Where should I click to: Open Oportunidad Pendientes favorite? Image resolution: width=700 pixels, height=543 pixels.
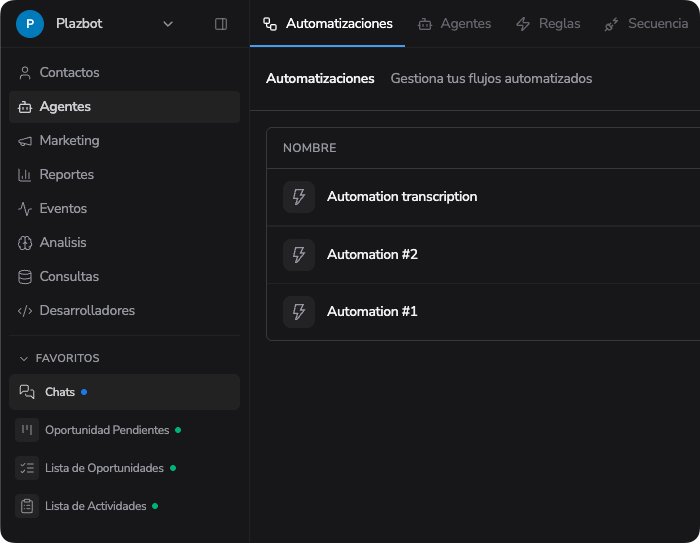pos(125,430)
